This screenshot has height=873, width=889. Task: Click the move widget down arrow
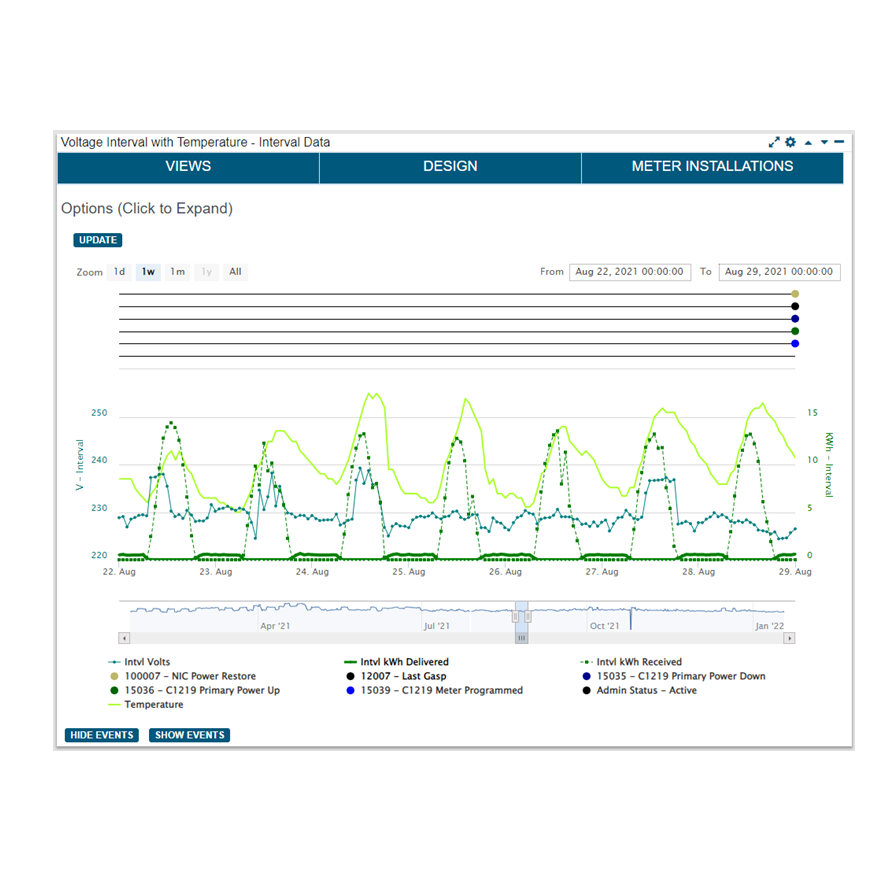tap(824, 143)
